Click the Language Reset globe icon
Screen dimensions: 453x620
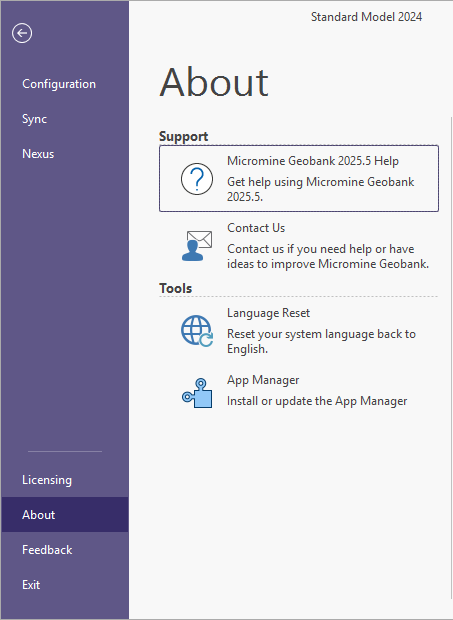coord(197,331)
